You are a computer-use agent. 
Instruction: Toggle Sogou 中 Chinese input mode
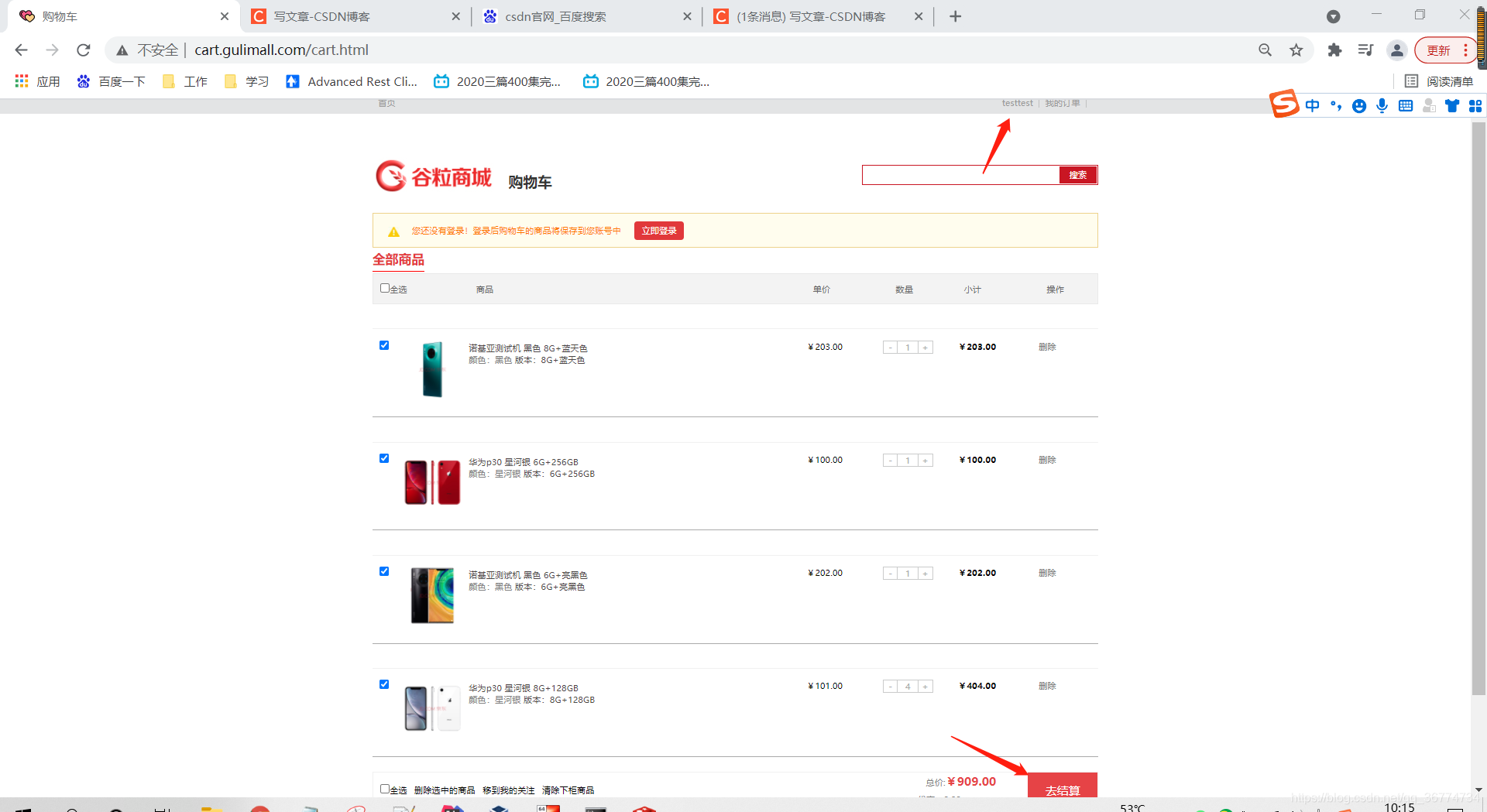pos(1312,106)
